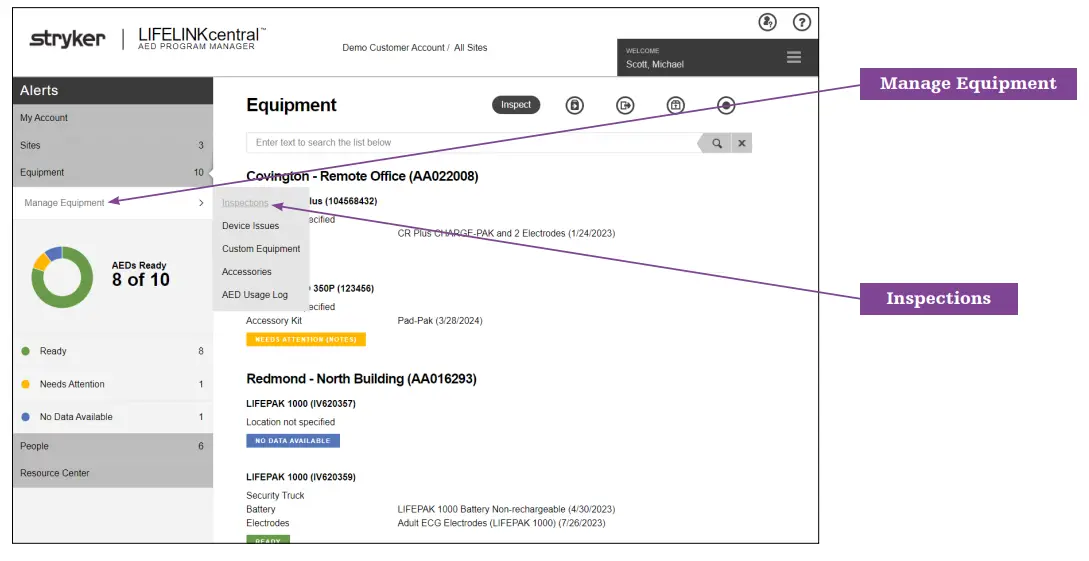Click LIFEPAK 1000 Battery Non-rechargeable text

[506, 510]
